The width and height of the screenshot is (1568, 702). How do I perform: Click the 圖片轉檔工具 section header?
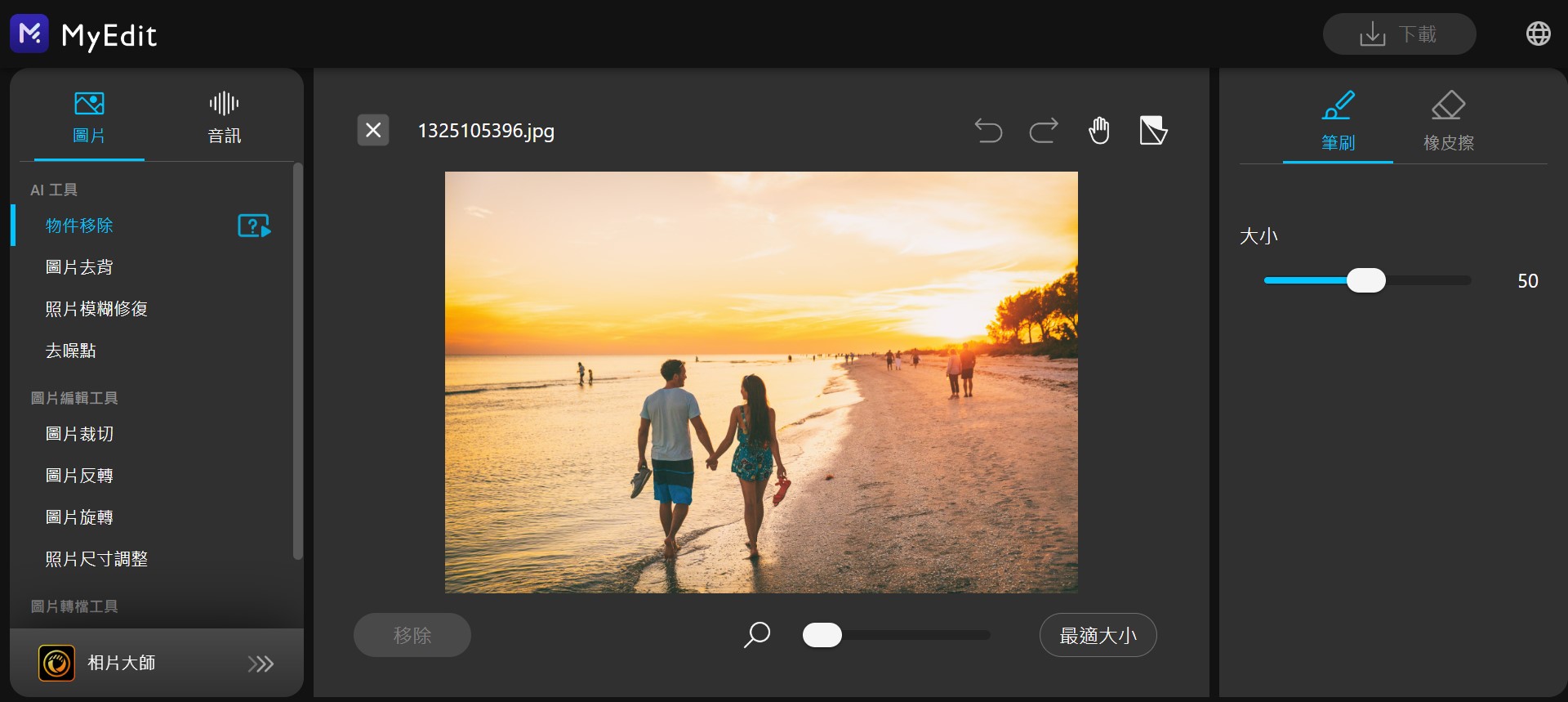tap(74, 606)
